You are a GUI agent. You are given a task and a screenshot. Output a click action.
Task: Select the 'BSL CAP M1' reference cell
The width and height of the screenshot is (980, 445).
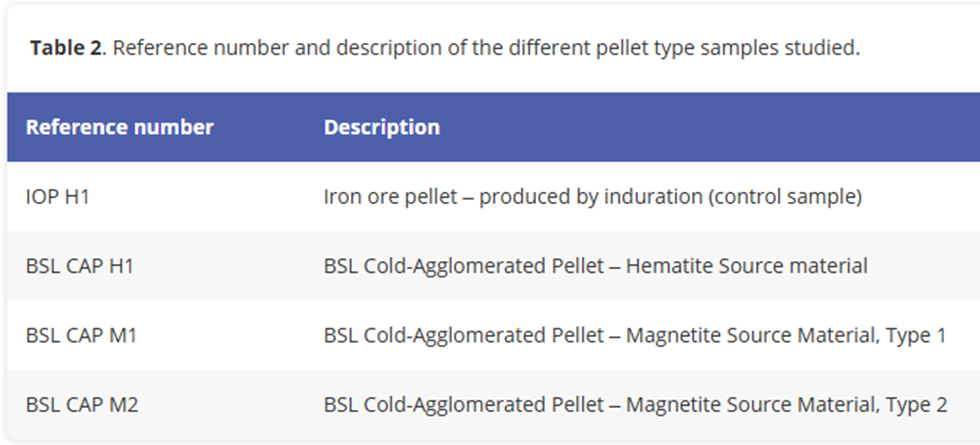pos(81,335)
